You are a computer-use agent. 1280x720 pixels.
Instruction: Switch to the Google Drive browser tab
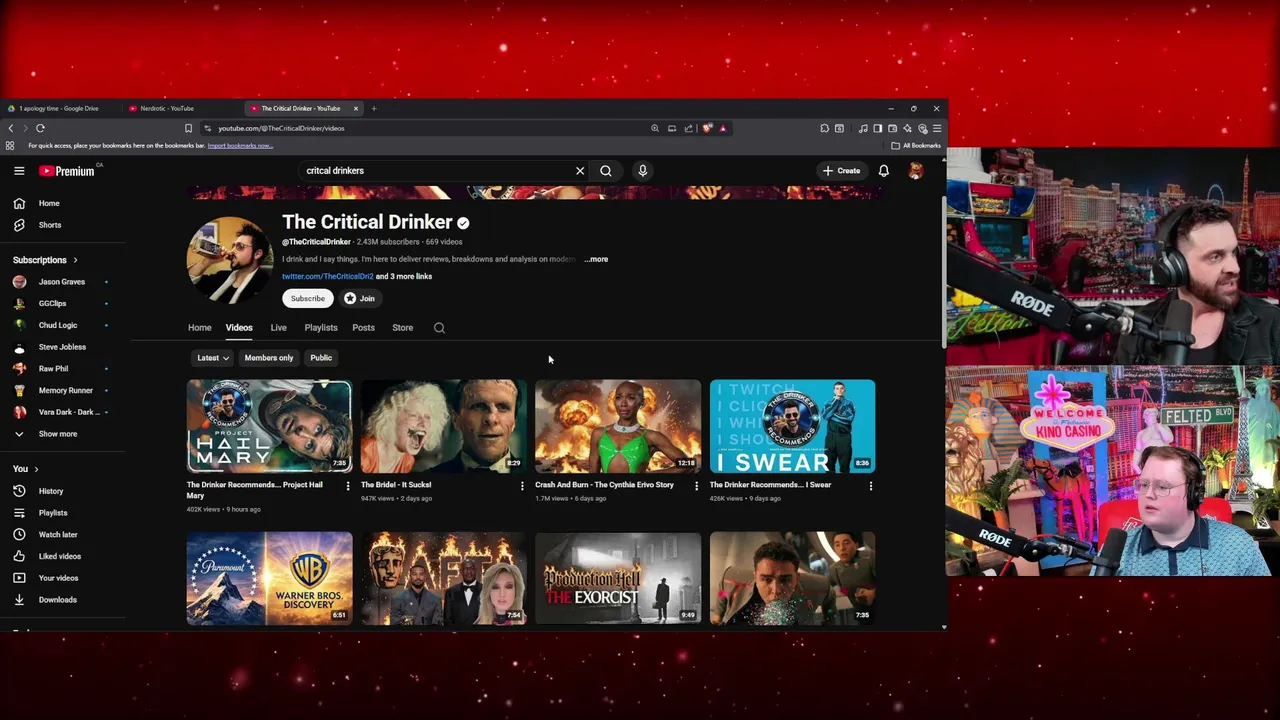[59, 108]
